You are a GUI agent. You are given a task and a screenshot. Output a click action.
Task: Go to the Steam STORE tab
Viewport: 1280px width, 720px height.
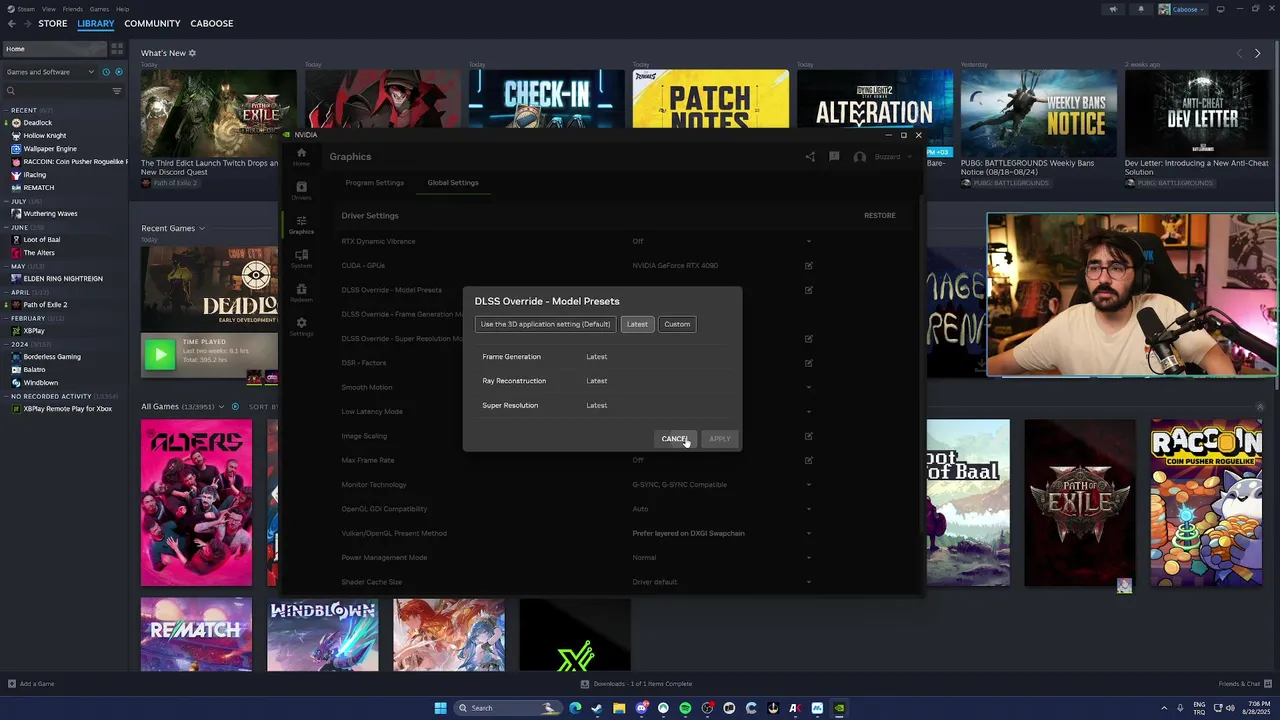[x=53, y=24]
